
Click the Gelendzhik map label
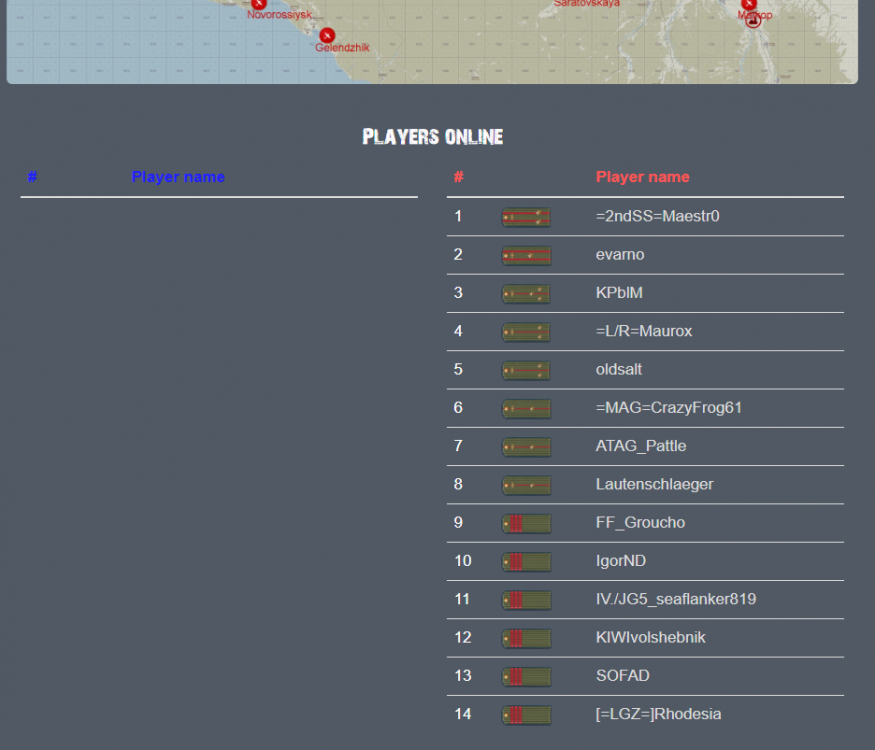342,48
